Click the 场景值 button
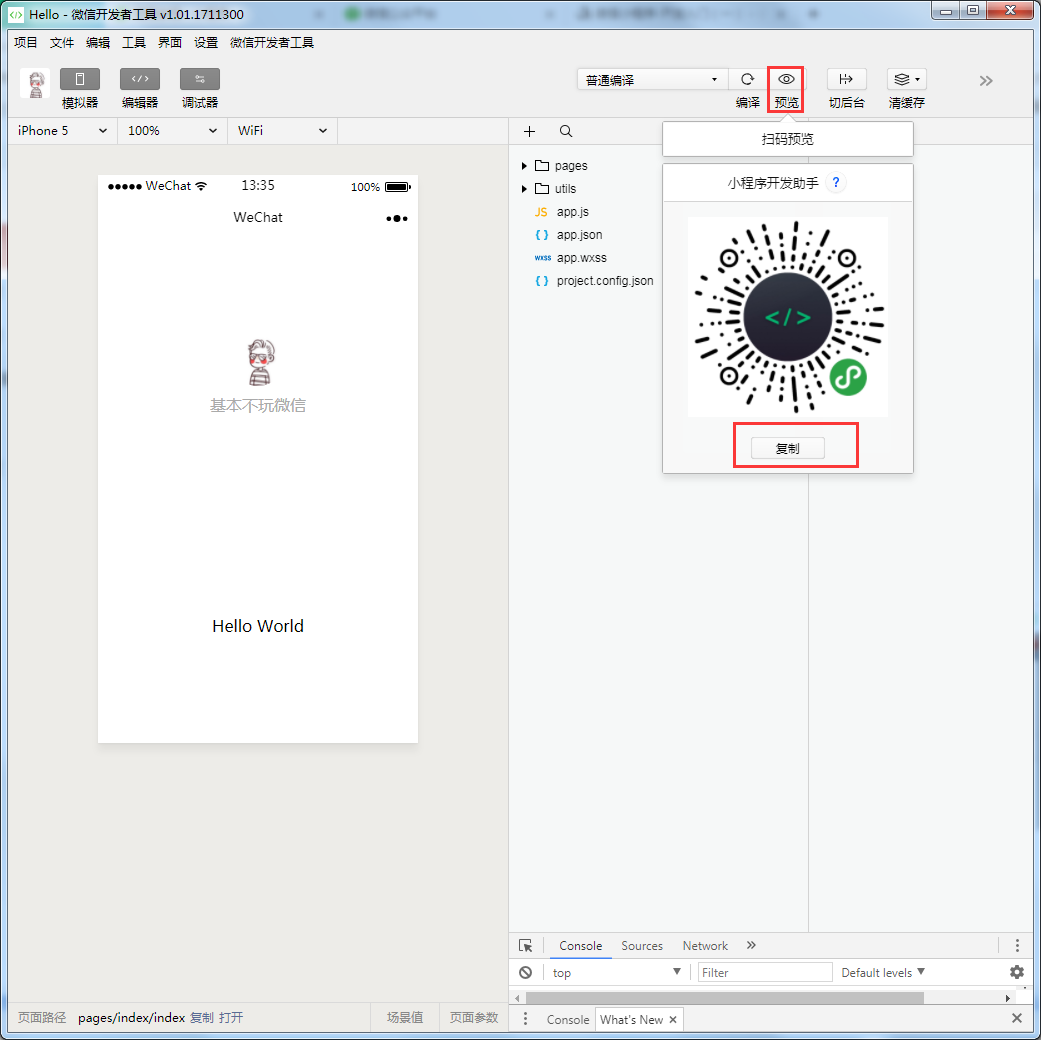This screenshot has width=1041, height=1040. tap(405, 1017)
